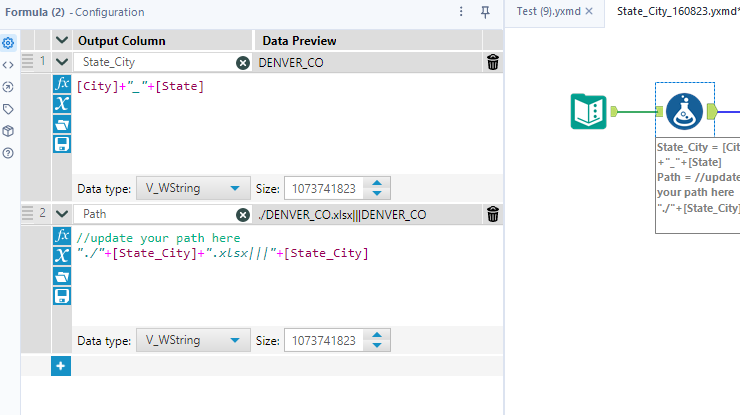Clear the State_City output column name
This screenshot has width=740, height=415.
coord(243,62)
